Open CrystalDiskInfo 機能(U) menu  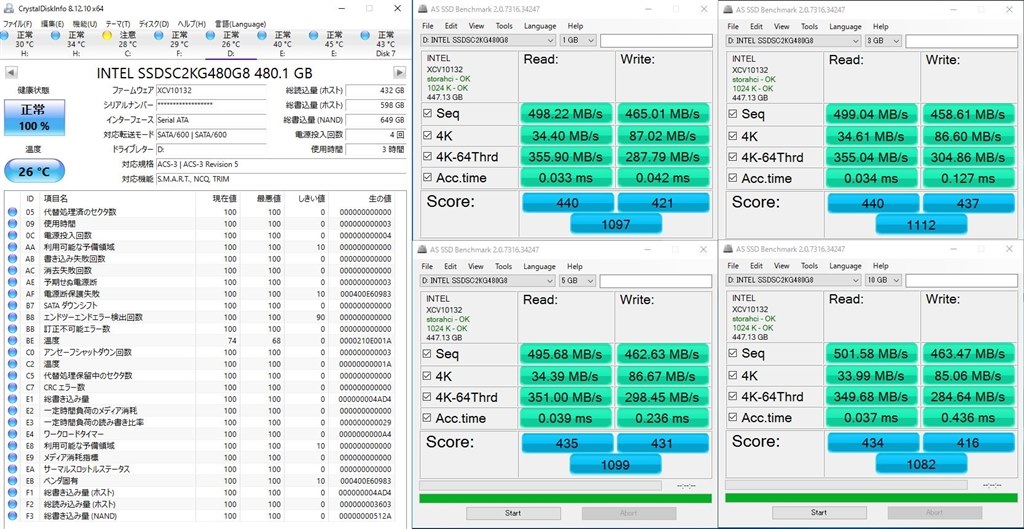(84, 24)
